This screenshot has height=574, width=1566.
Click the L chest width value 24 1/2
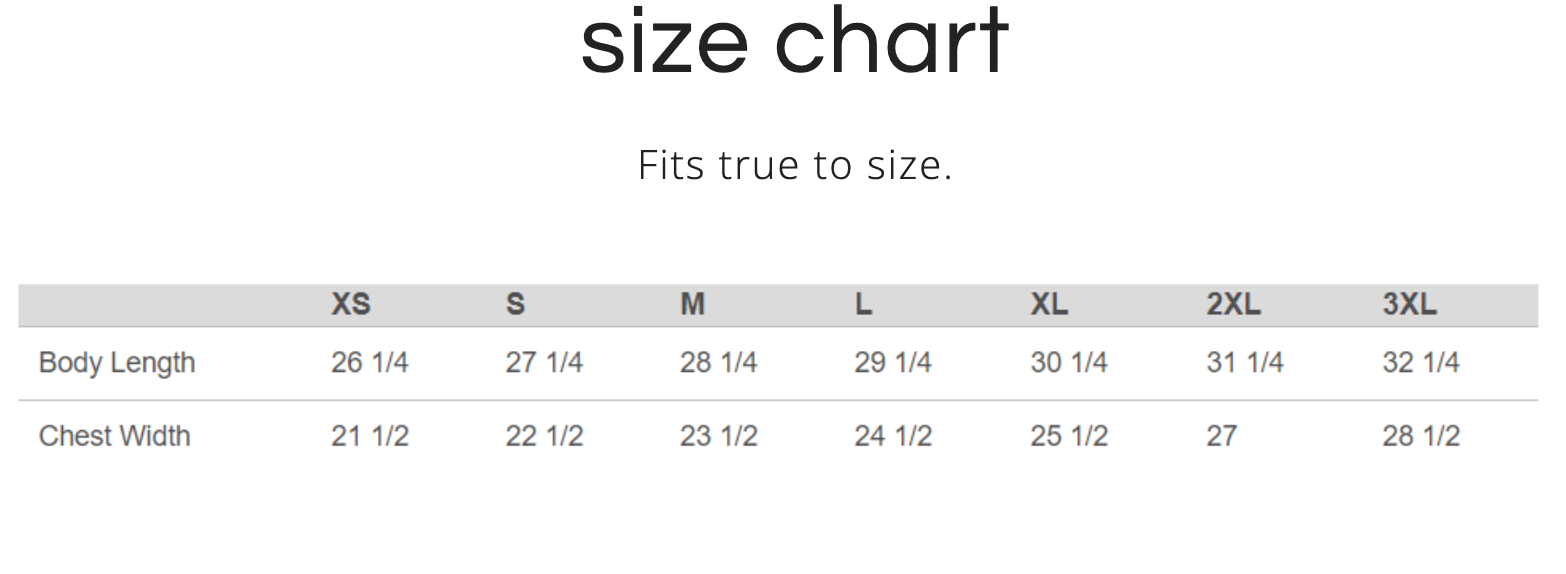pos(892,436)
